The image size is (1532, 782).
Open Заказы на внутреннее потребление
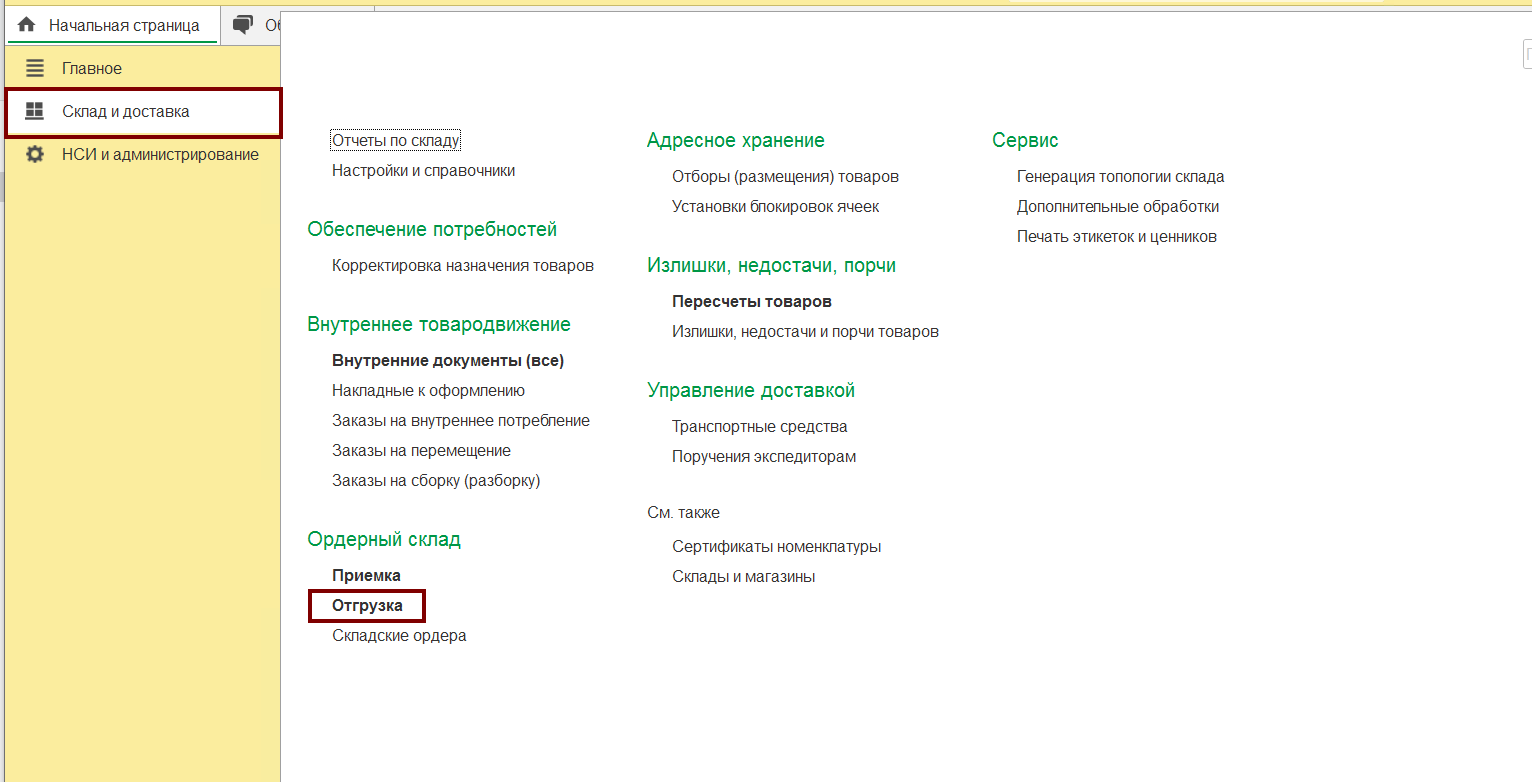click(x=461, y=421)
